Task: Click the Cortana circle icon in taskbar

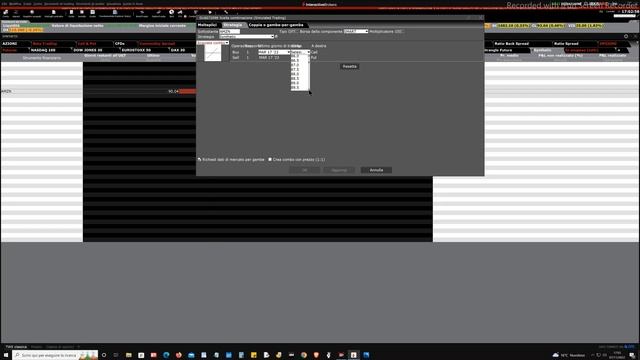Action: point(104,355)
